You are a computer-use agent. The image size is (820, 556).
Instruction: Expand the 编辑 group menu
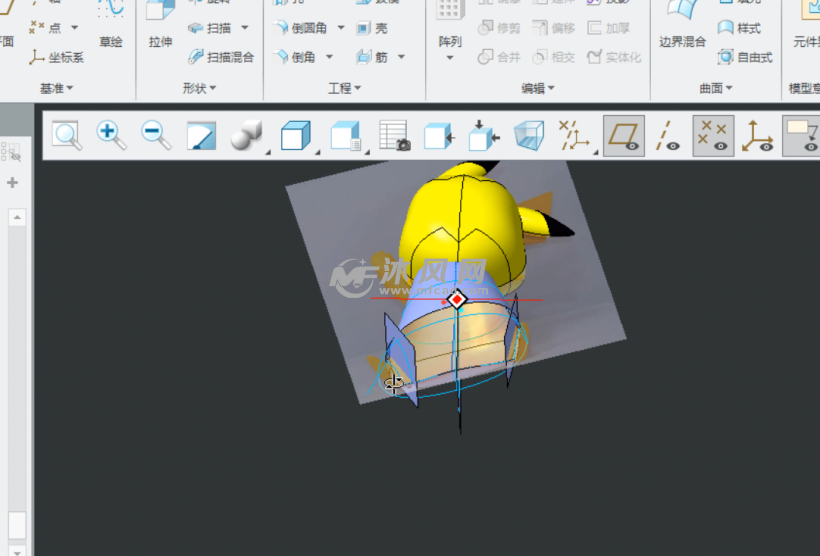[538, 88]
